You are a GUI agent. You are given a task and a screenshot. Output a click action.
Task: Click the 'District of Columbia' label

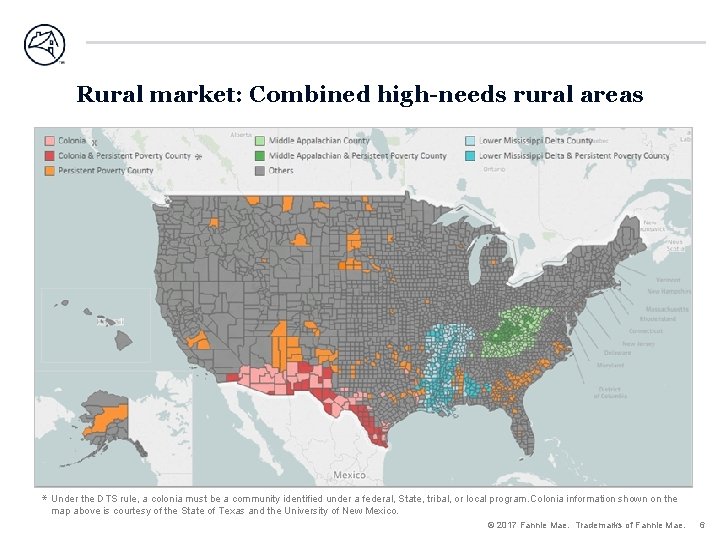(610, 392)
